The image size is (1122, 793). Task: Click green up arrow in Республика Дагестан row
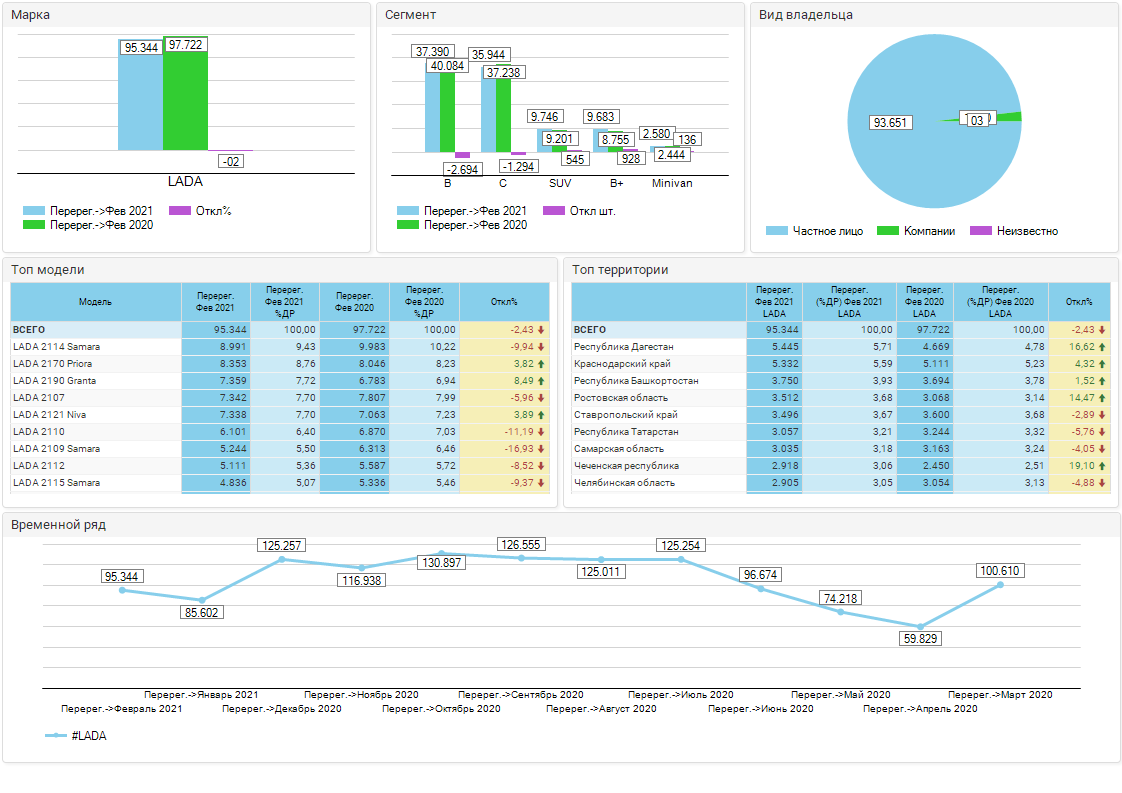[x=1102, y=347]
